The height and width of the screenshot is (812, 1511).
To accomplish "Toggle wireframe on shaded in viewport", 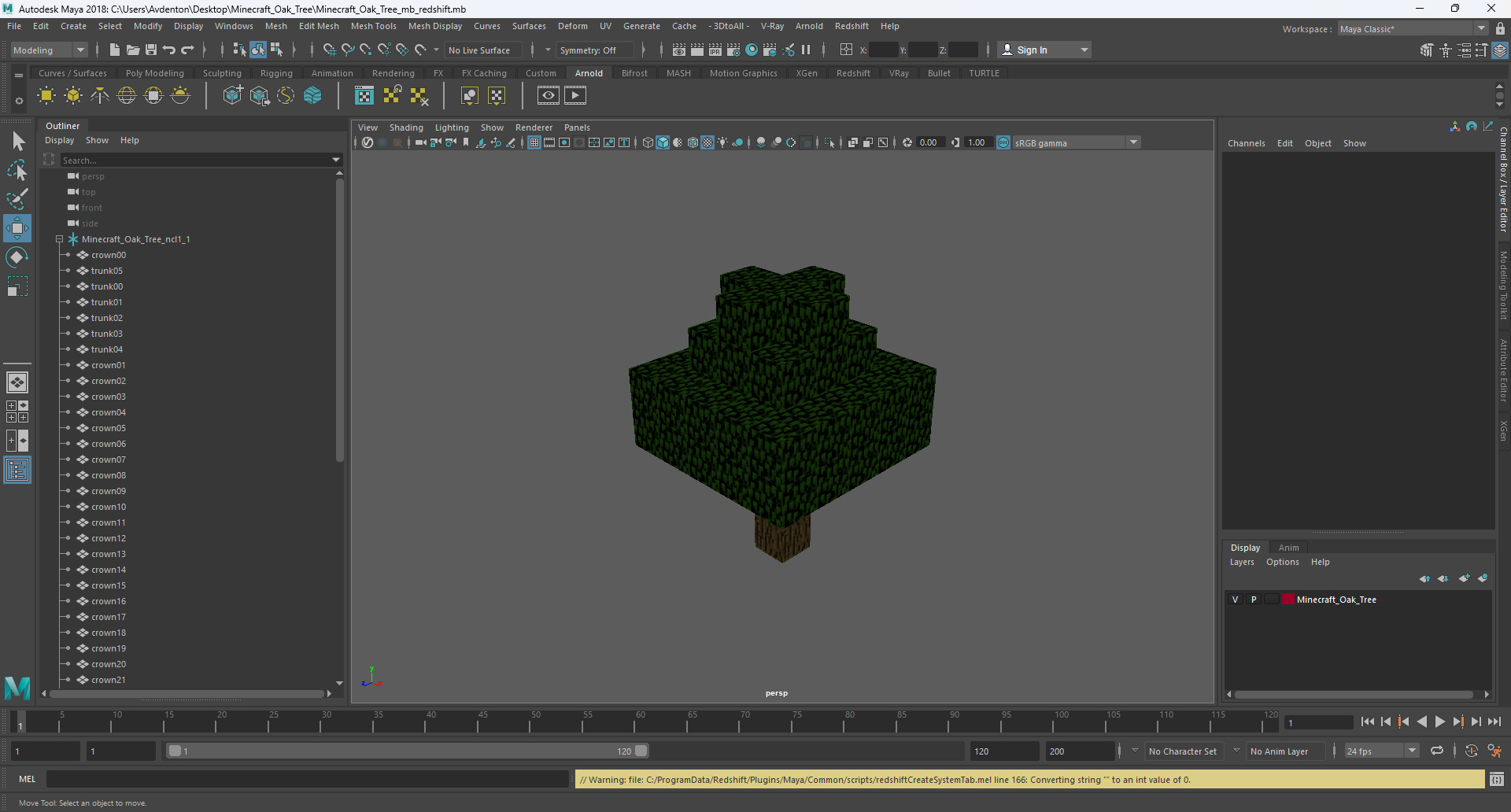I will pos(693,142).
